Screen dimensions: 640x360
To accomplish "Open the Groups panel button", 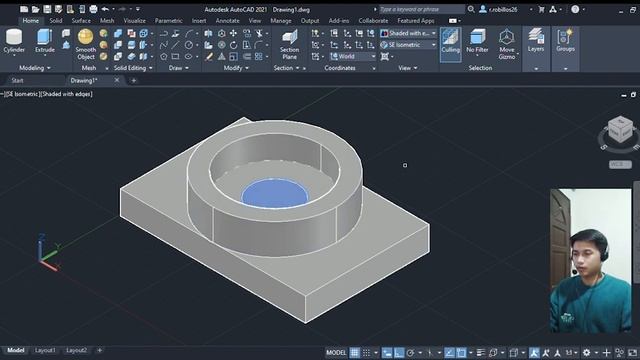I will (x=565, y=41).
